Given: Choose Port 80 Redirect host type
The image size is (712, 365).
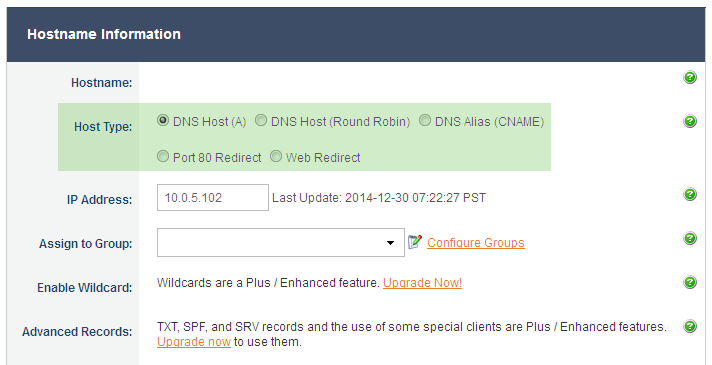Looking at the screenshot, I should pos(162,157).
